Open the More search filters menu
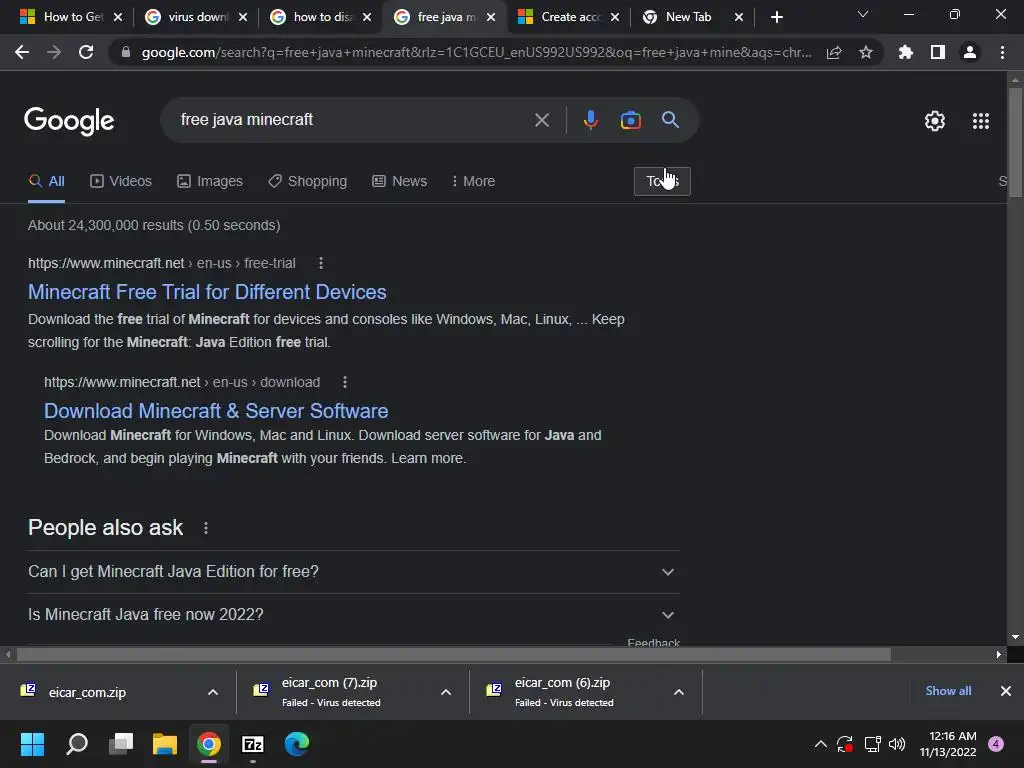 click(473, 181)
